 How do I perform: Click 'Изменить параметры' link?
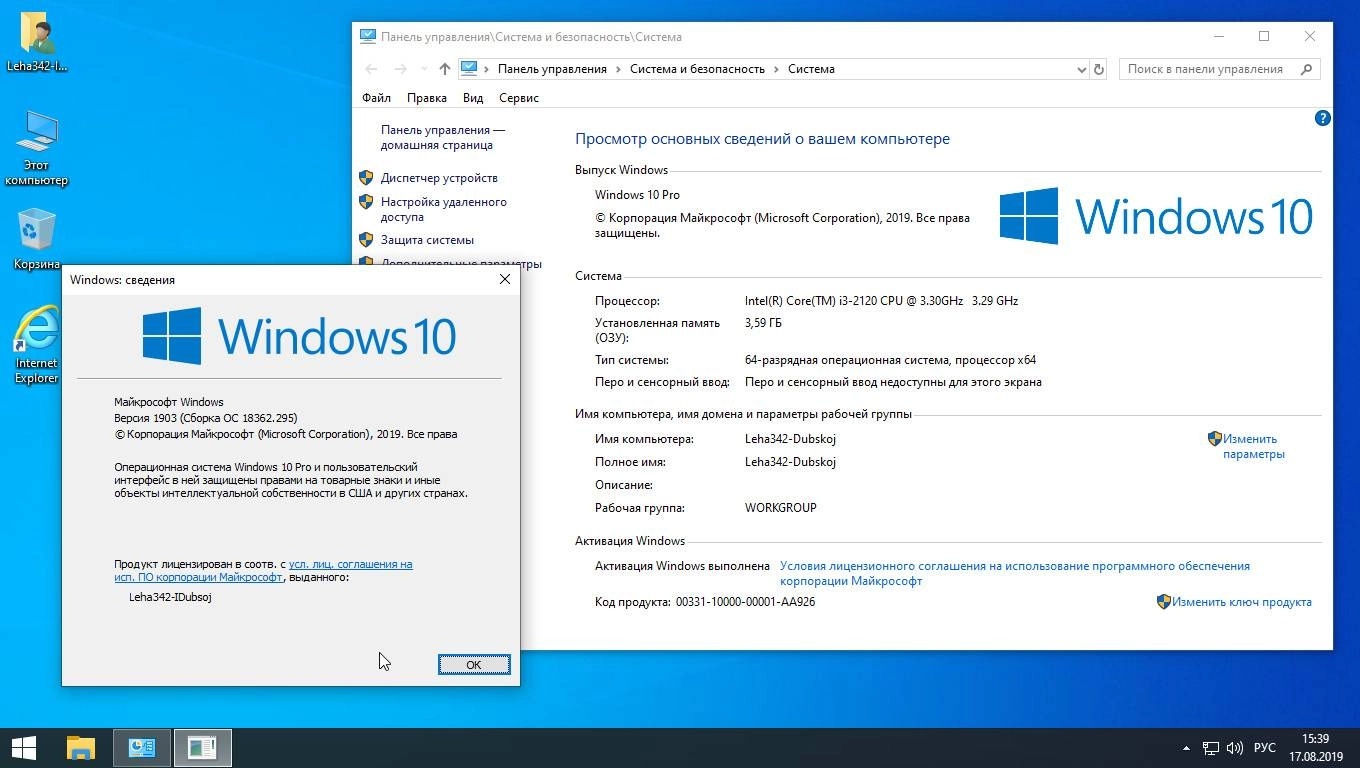[x=1252, y=446]
